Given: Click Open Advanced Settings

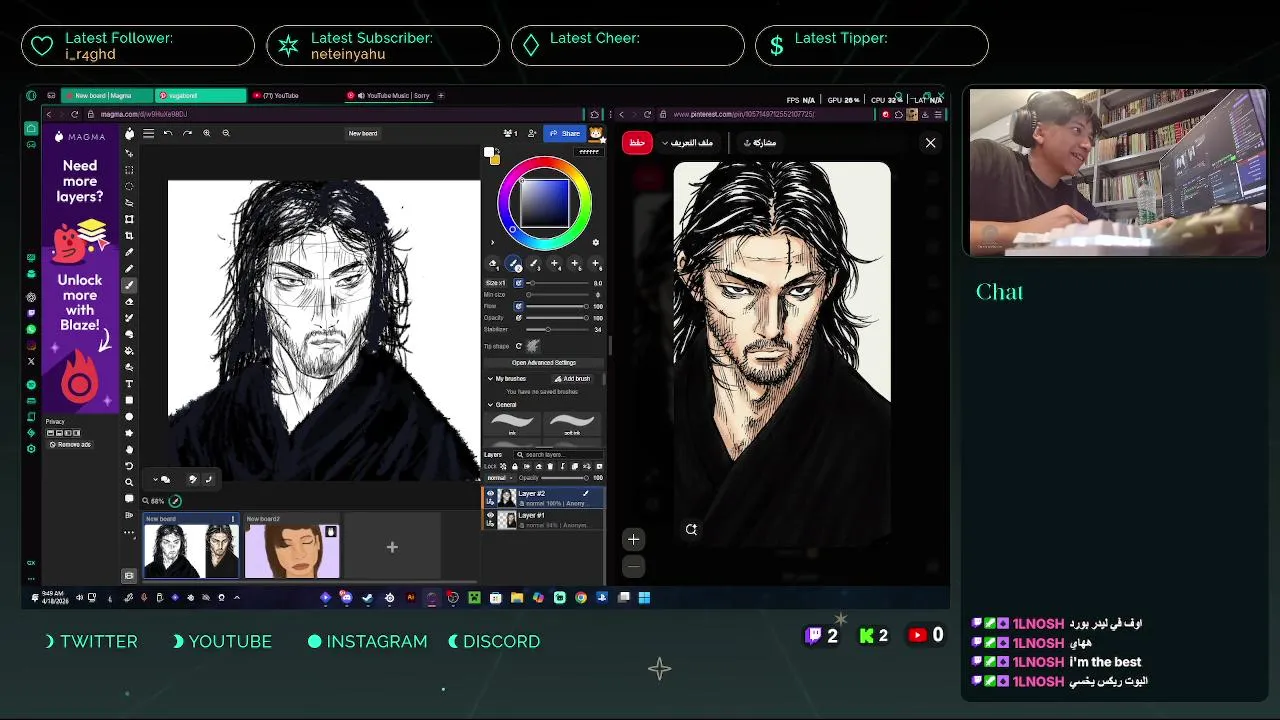Looking at the screenshot, I should point(544,363).
